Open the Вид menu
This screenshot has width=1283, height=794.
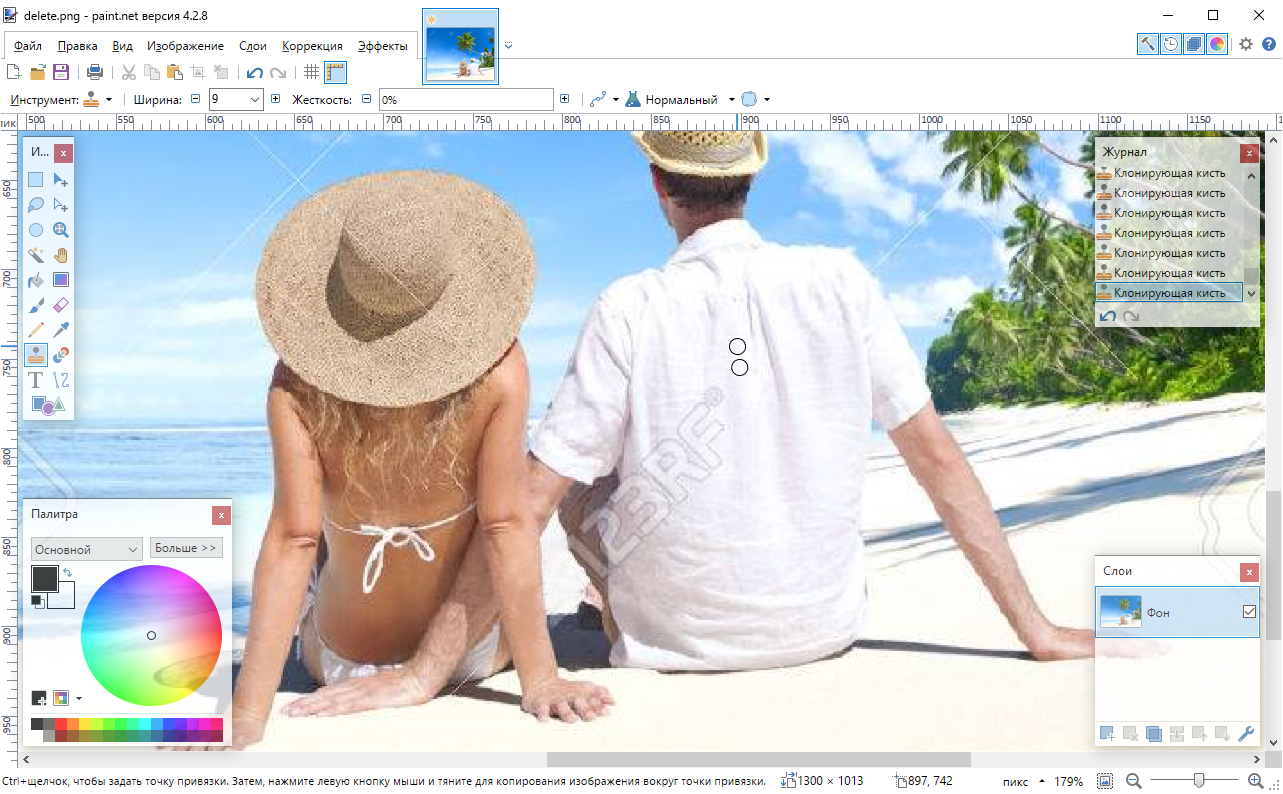coord(122,46)
